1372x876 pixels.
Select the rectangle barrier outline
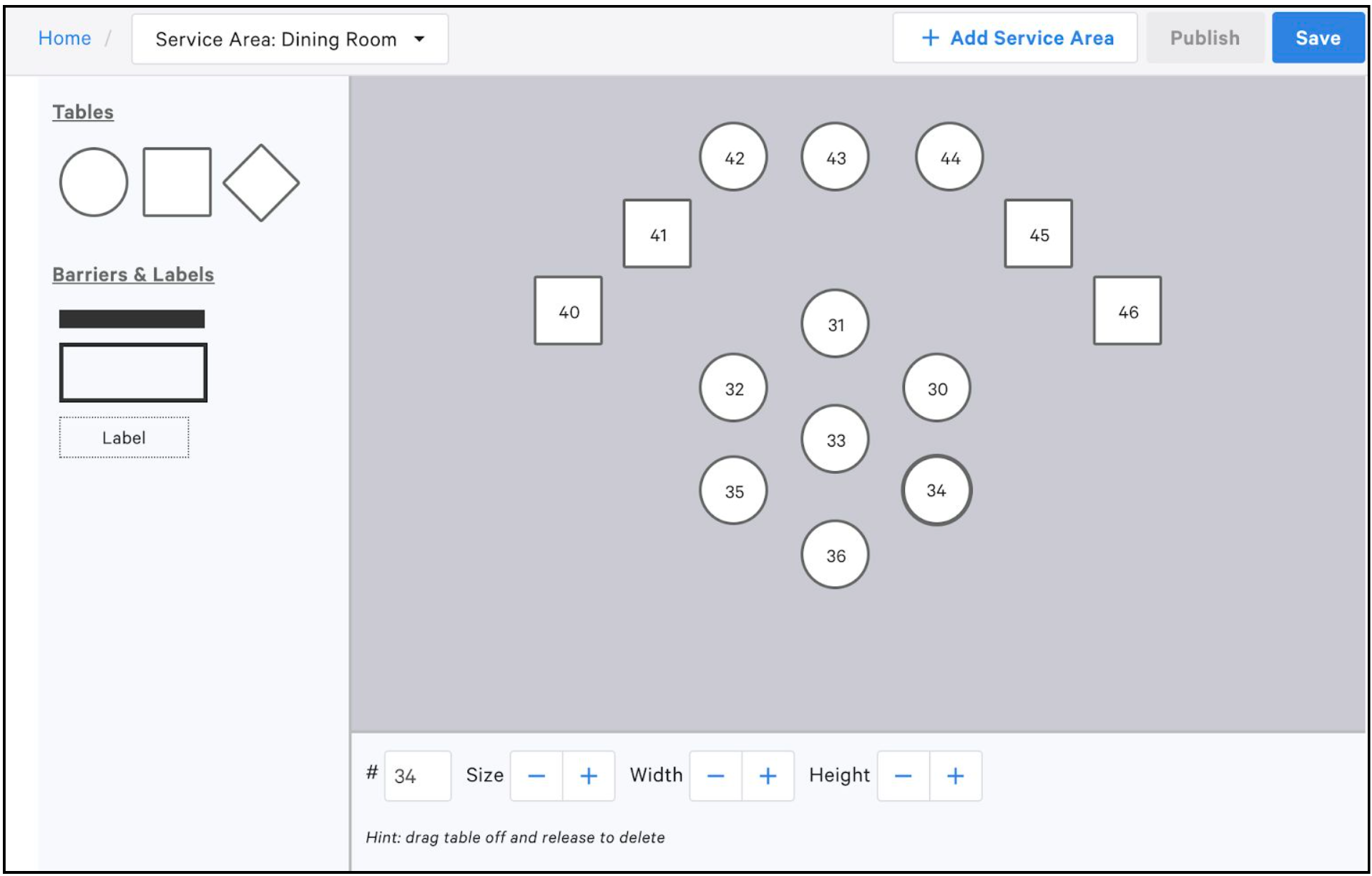(x=132, y=372)
